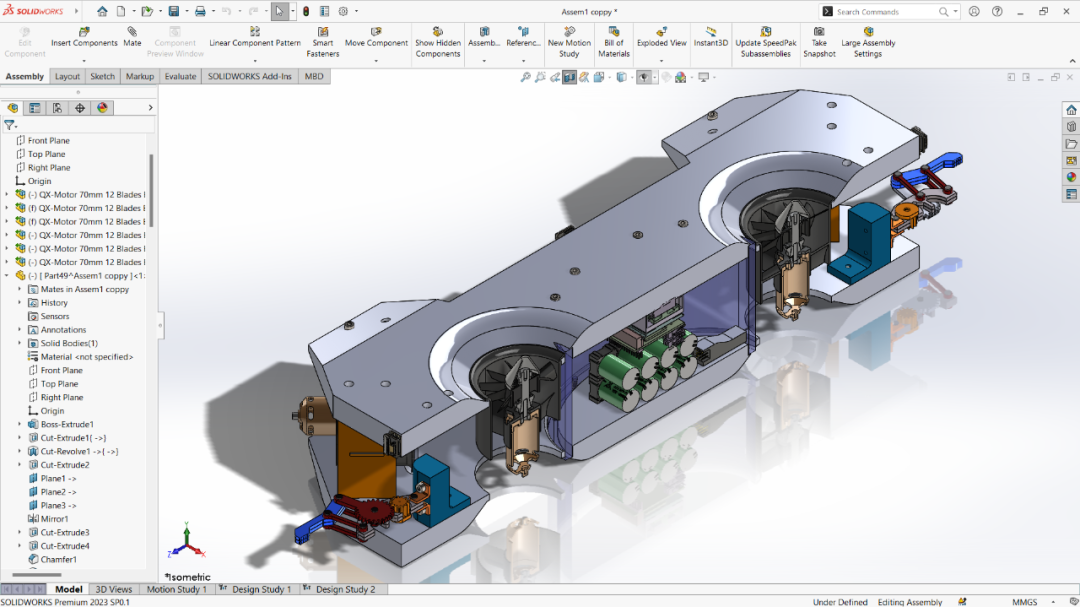Toggle the Section View icon in view toolbar
Image resolution: width=1080 pixels, height=607 pixels.
point(569,77)
